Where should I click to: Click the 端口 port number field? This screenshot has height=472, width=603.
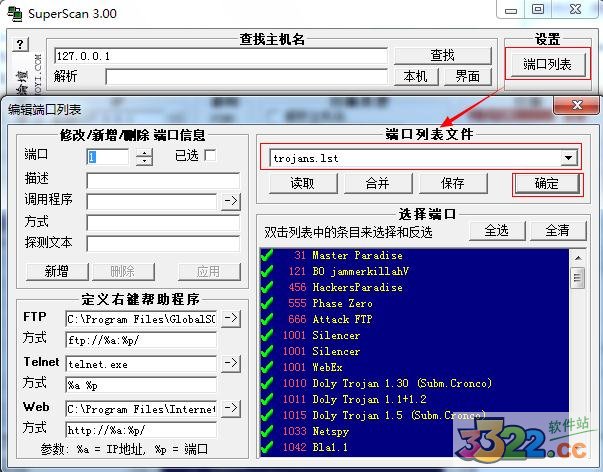pyautogui.click(x=107, y=157)
